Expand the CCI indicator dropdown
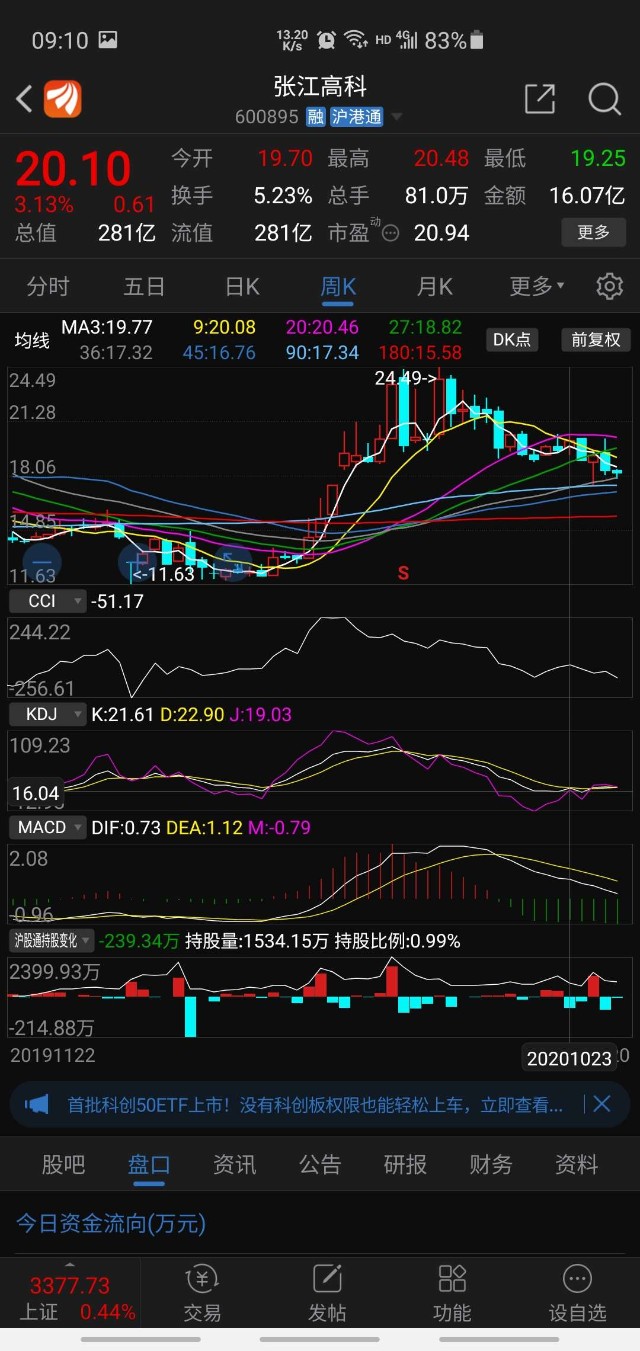 coord(47,601)
